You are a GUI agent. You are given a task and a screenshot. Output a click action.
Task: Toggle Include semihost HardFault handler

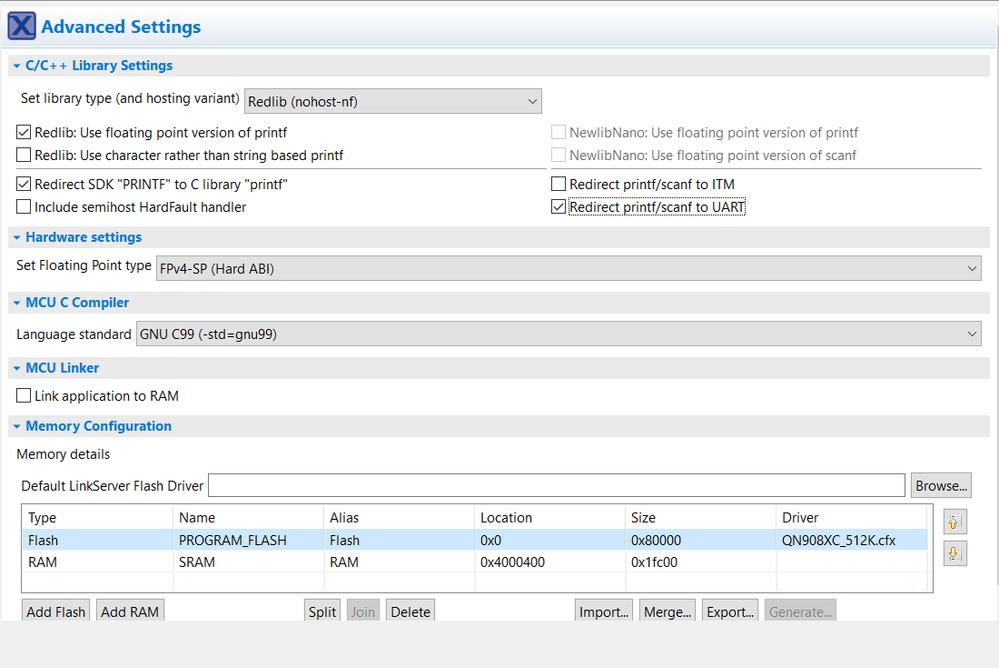[24, 207]
